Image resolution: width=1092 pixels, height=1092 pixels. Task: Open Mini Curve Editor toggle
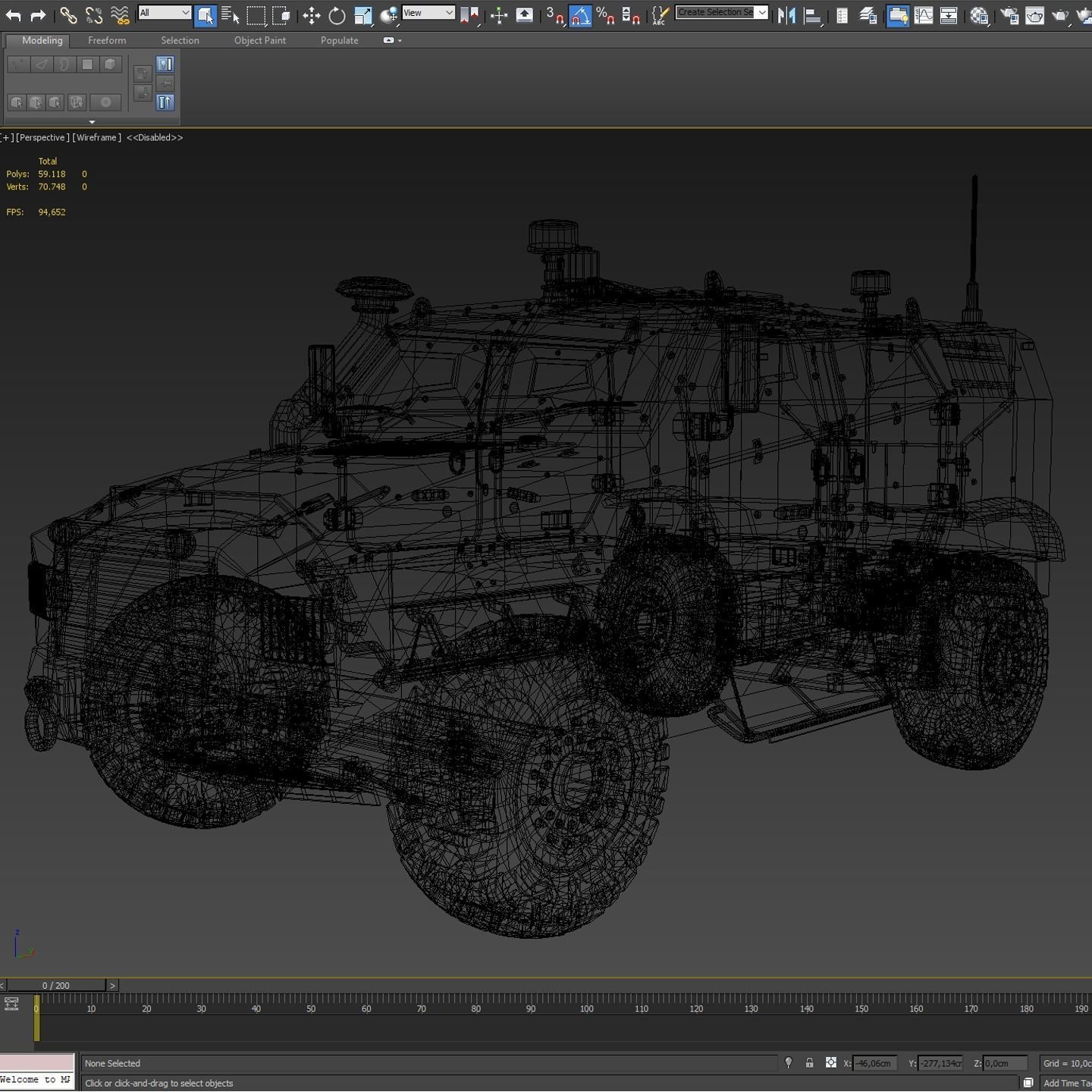coord(11,1004)
